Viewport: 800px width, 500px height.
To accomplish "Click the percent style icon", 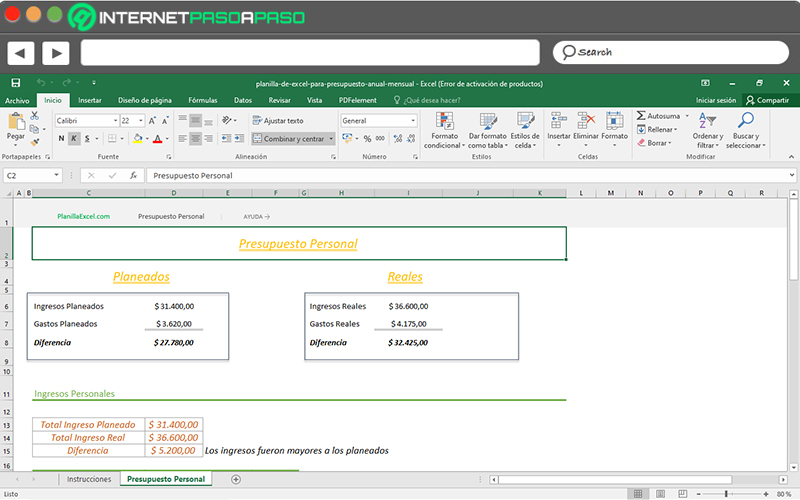I will [367, 138].
